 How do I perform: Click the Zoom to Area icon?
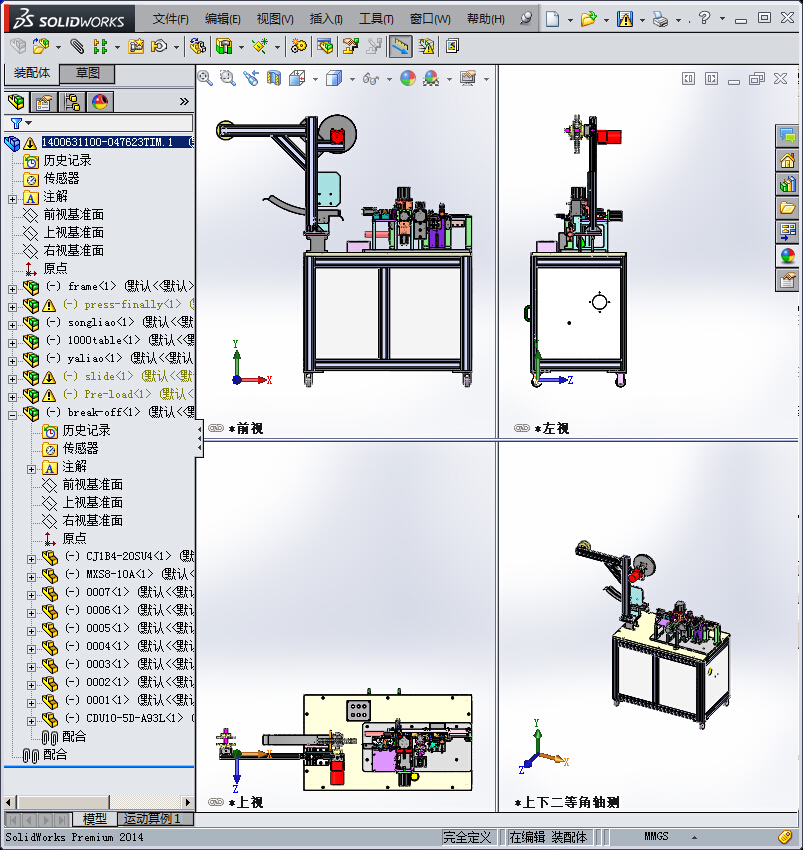[228, 78]
